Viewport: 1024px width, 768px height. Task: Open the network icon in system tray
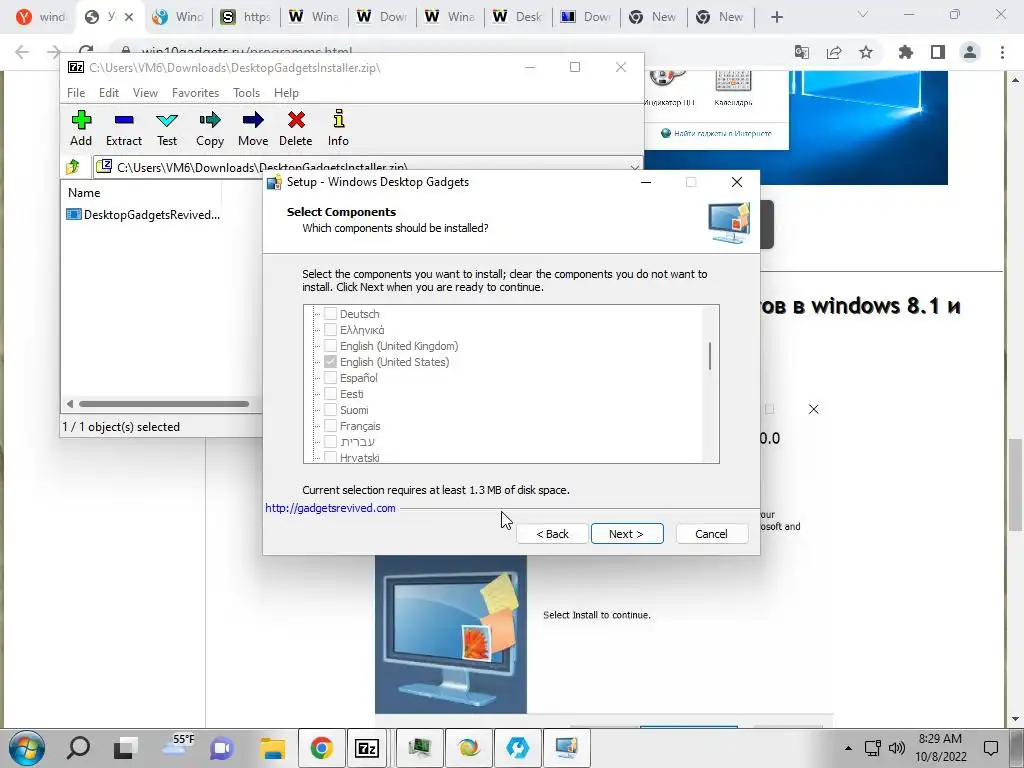coord(872,748)
